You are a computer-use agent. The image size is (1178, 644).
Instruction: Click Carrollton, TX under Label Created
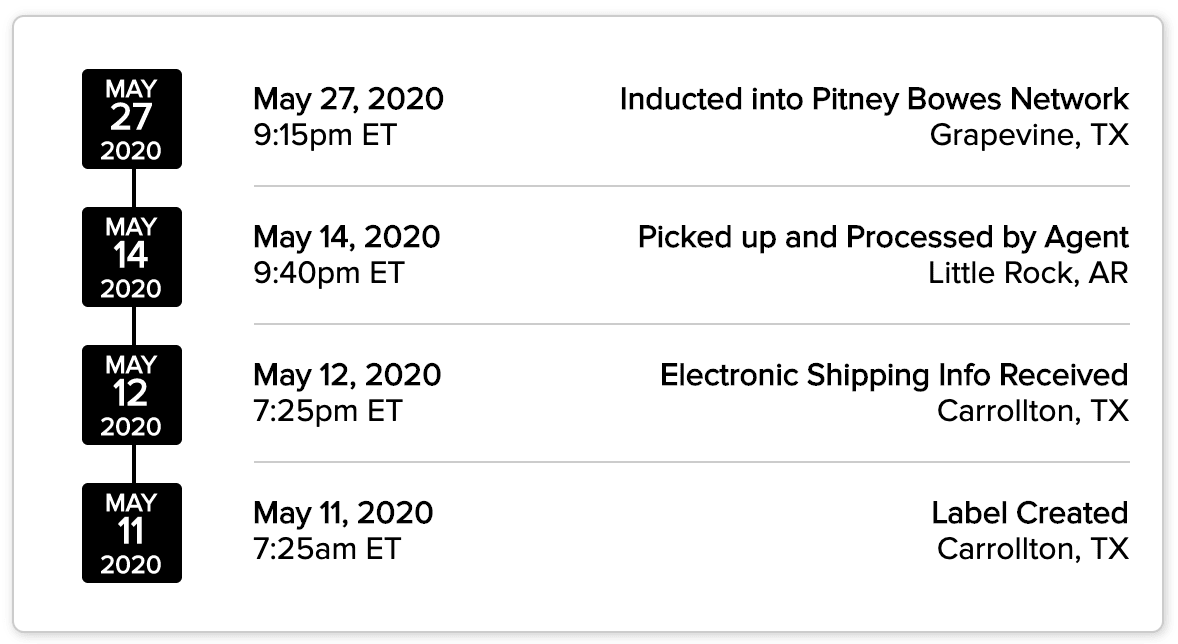1033,549
